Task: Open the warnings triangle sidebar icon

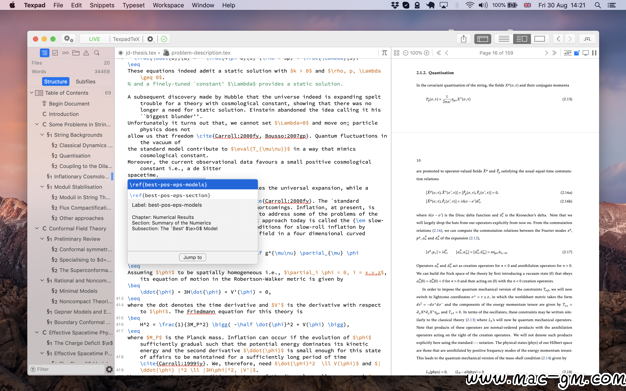Action: click(x=86, y=53)
